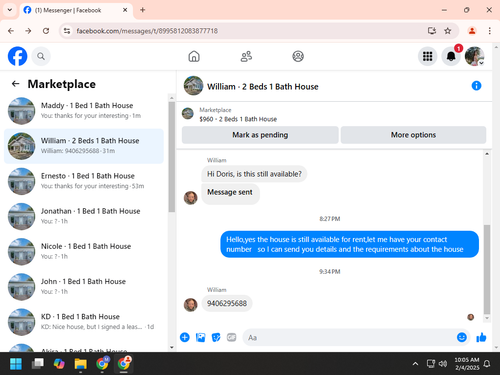The height and width of the screenshot is (375, 500).
Task: Open KD - 1 Bed 1 Bath House chat
Action: (84, 322)
